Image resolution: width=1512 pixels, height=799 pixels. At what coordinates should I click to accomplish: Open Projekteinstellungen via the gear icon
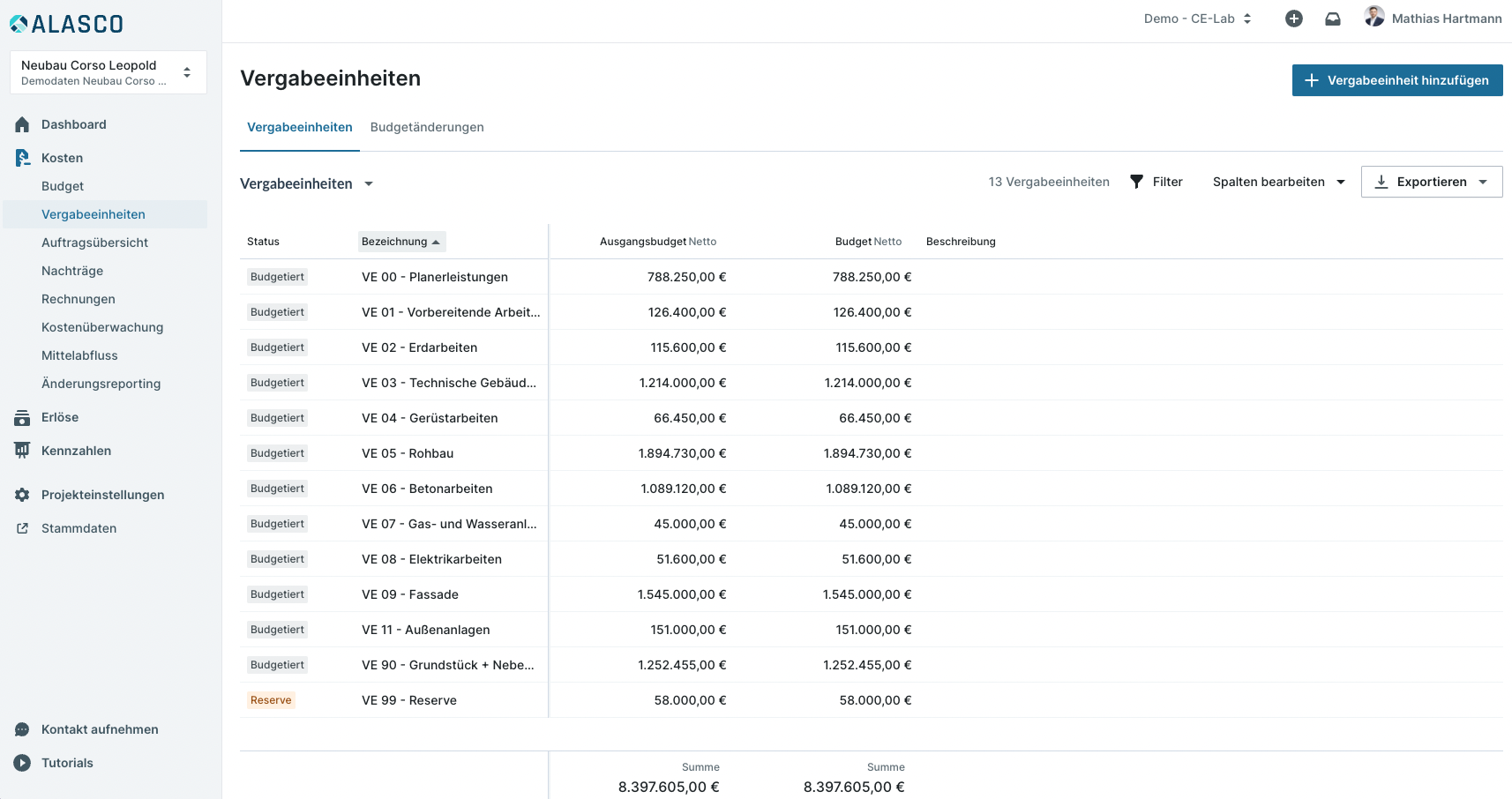point(22,495)
